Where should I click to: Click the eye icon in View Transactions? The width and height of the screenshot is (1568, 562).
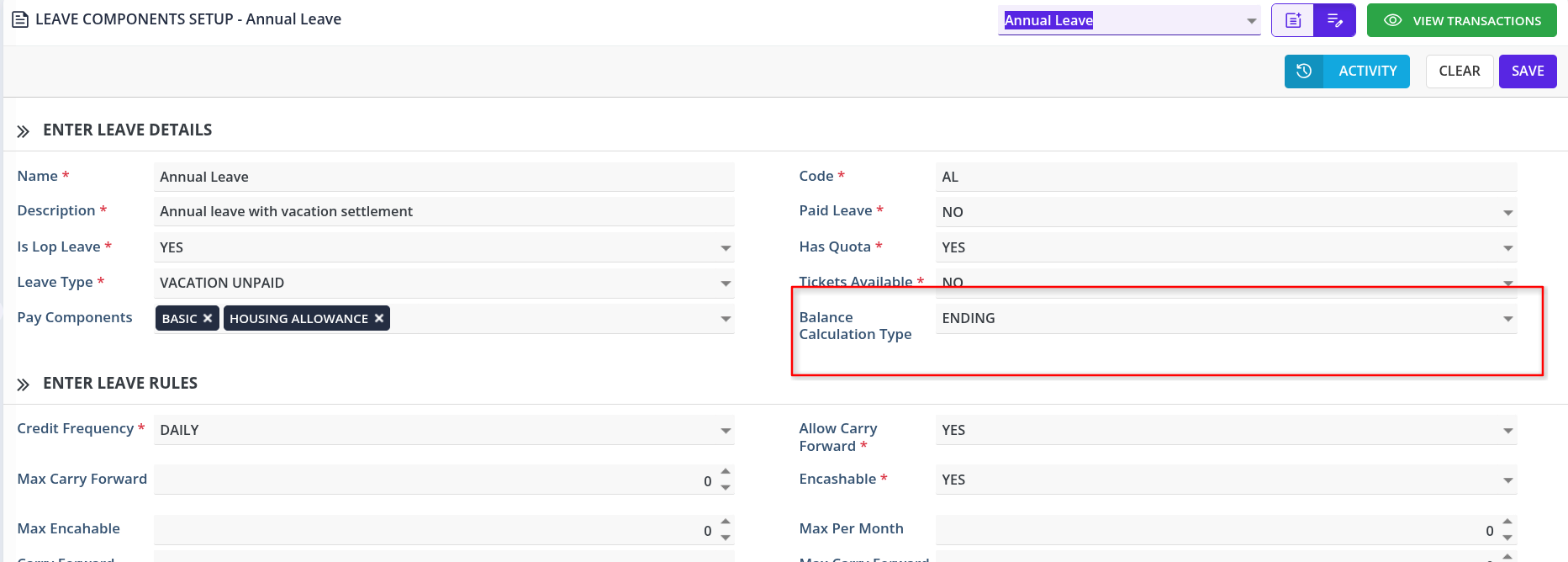pos(1392,20)
